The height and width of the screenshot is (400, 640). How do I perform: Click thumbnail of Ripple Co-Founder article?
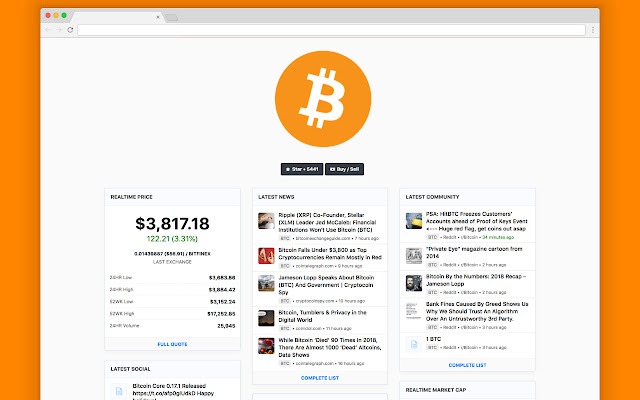click(266, 221)
